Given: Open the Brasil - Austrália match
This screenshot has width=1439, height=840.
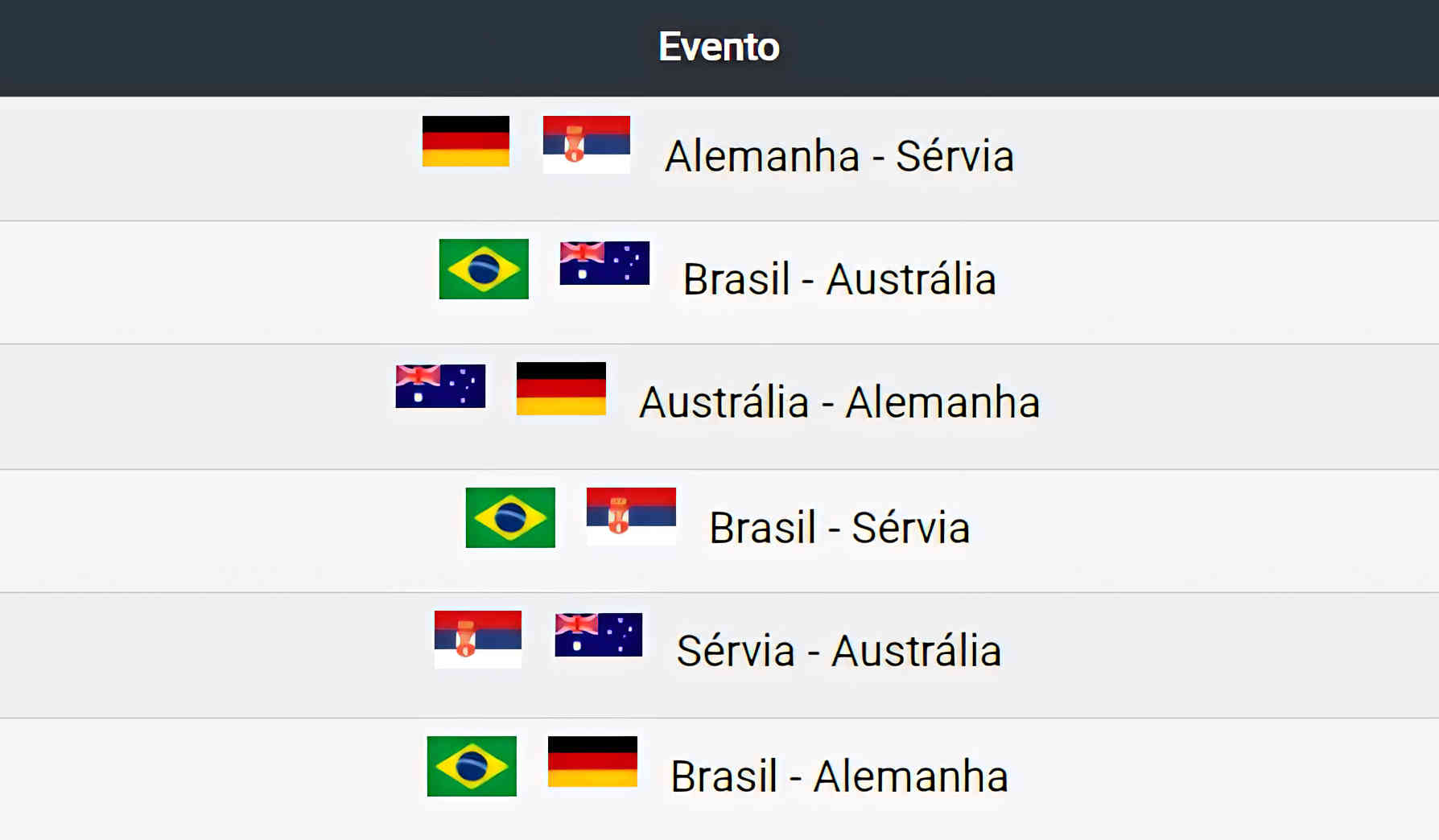Looking at the screenshot, I should (x=839, y=280).
